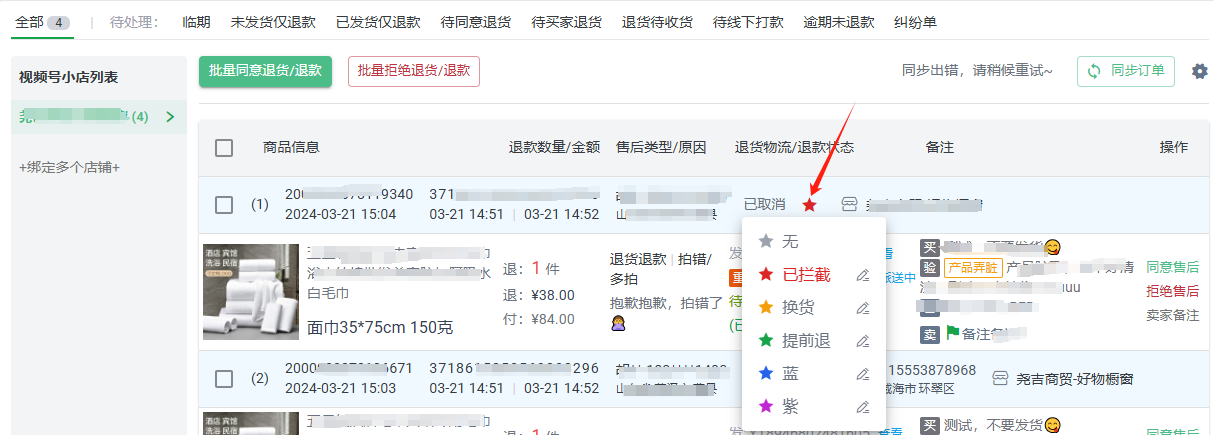This screenshot has width=1214, height=435.
Task: Click the green flag seller note icon
Action: tap(952, 333)
